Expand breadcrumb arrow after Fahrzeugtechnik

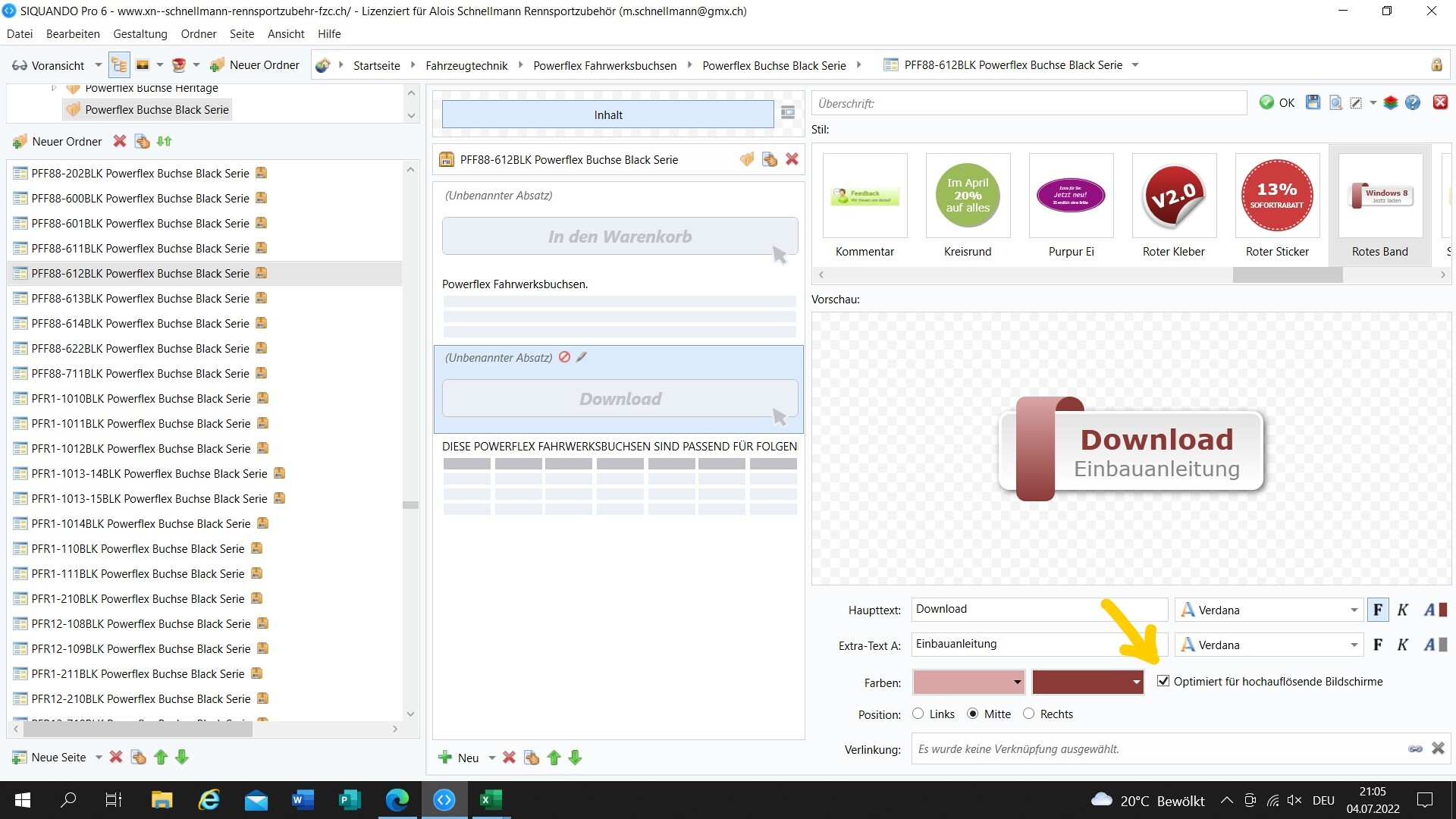click(x=521, y=65)
